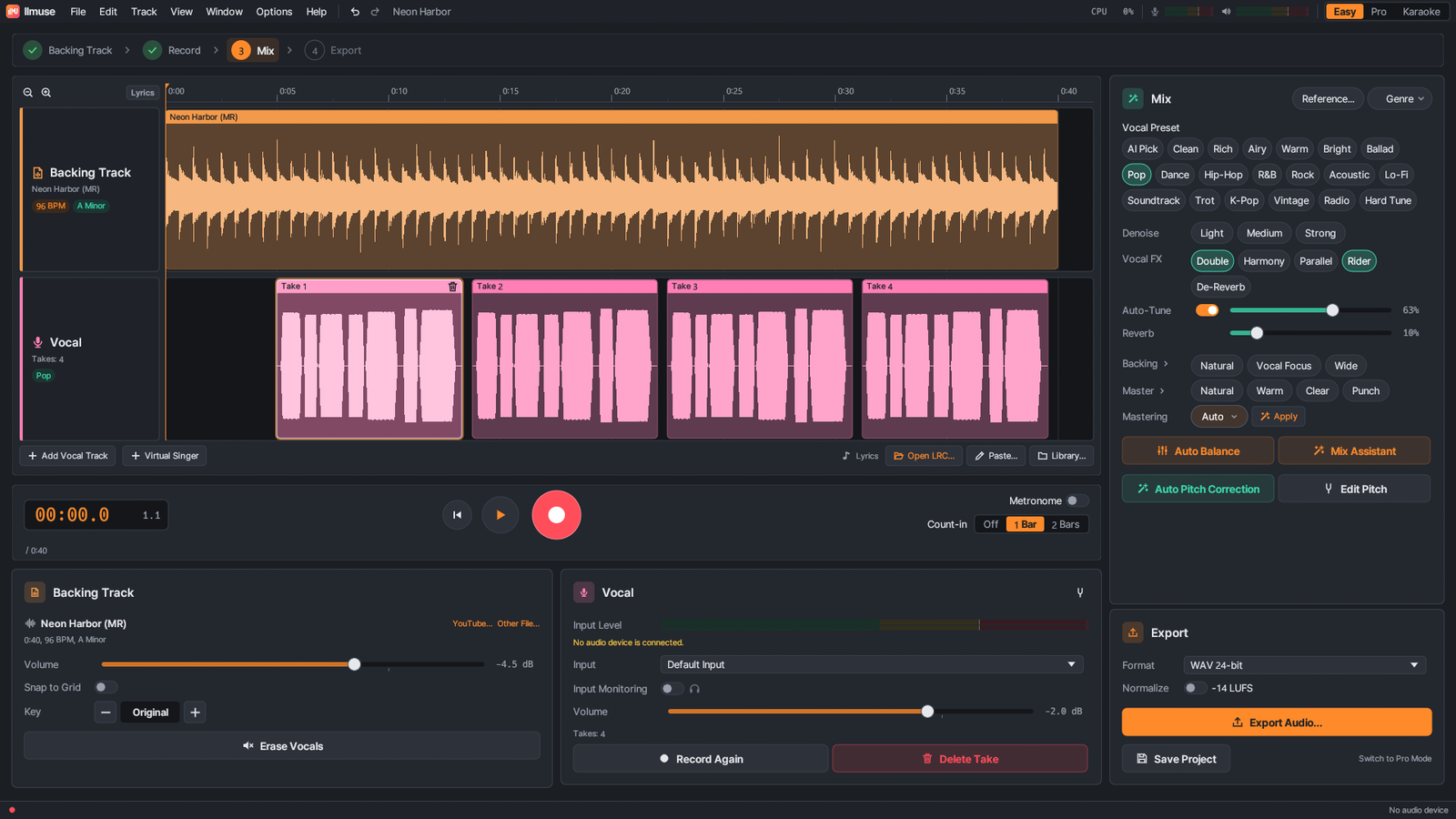This screenshot has width=1456, height=819.
Task: Adjust the Backing Track Volume slider handle
Action: (355, 664)
